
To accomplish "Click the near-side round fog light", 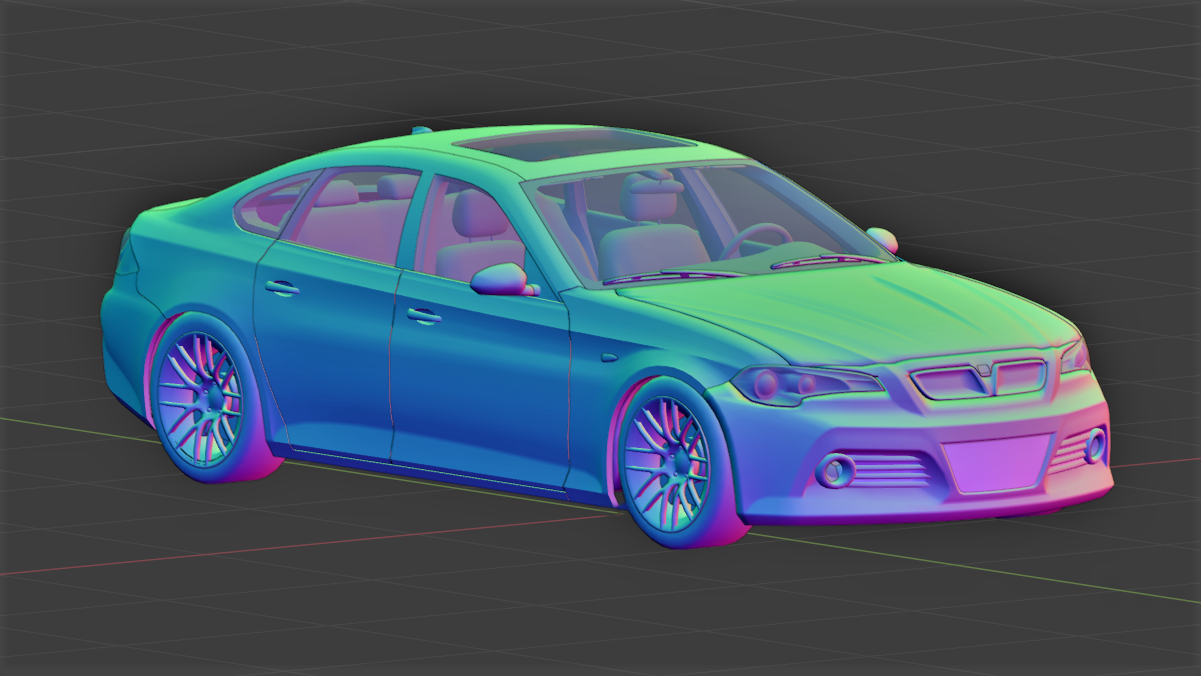I will point(834,469).
